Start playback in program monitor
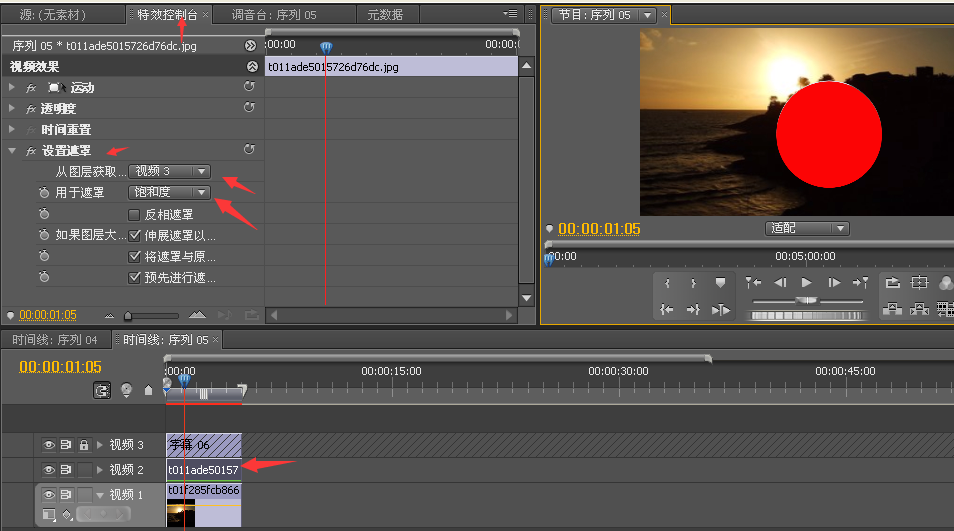The height and width of the screenshot is (531, 954). coord(806,282)
